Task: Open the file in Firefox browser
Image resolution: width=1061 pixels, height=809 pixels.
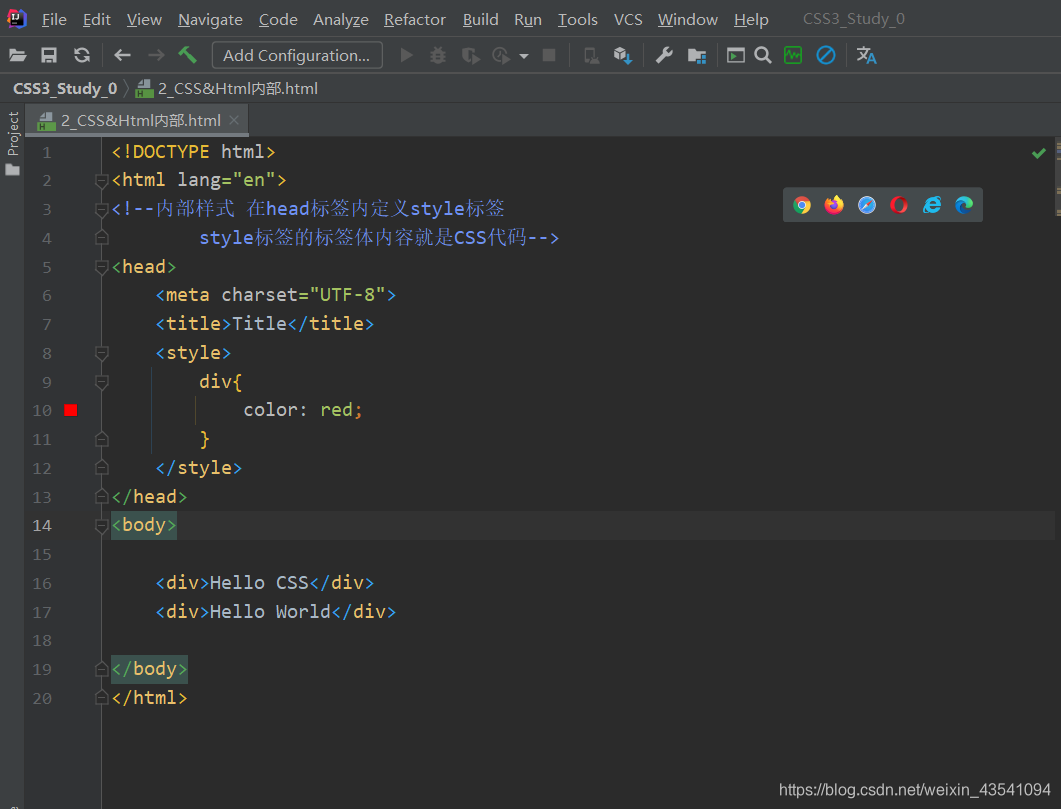Action: coord(833,204)
